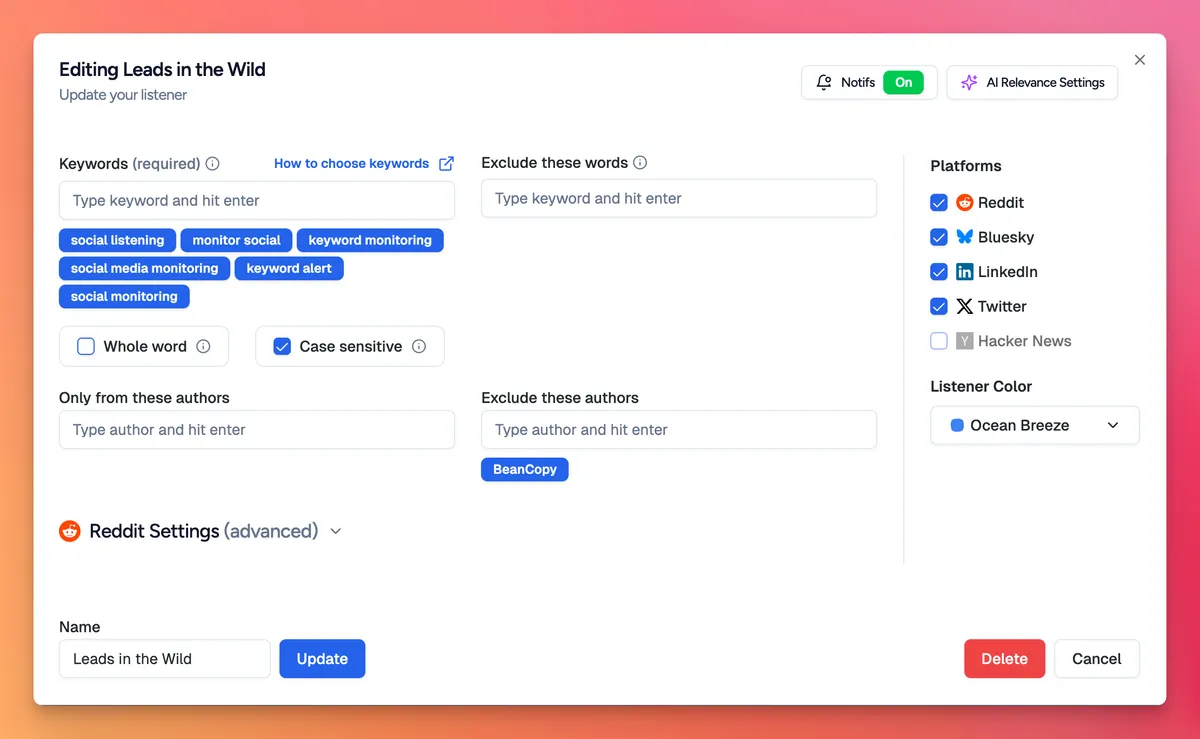Click the Reddit logo in Platforms list
This screenshot has width=1200, height=739.
[965, 202]
